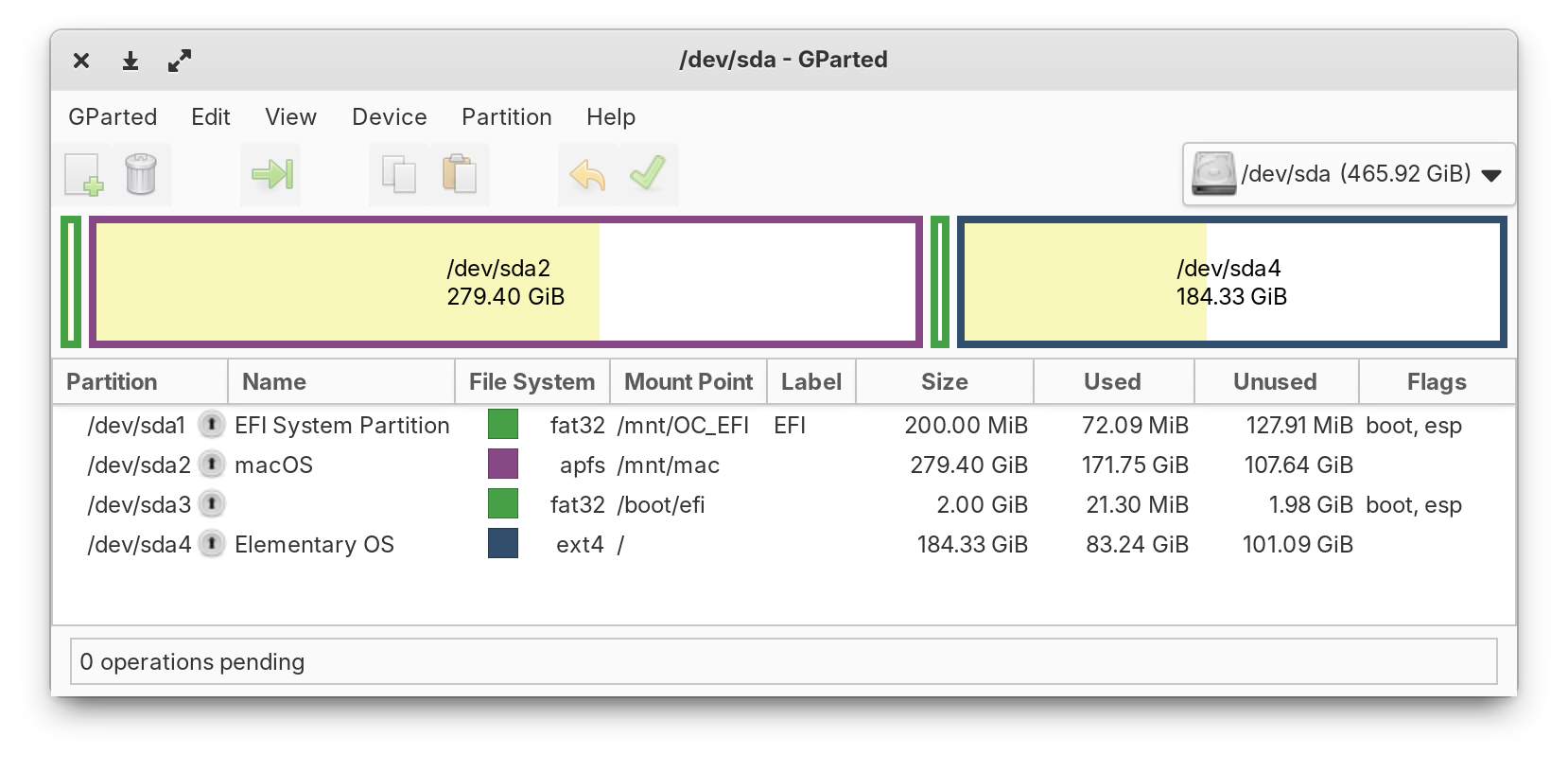The height and width of the screenshot is (772, 1568).
Task: Open the Device menu
Action: click(389, 116)
